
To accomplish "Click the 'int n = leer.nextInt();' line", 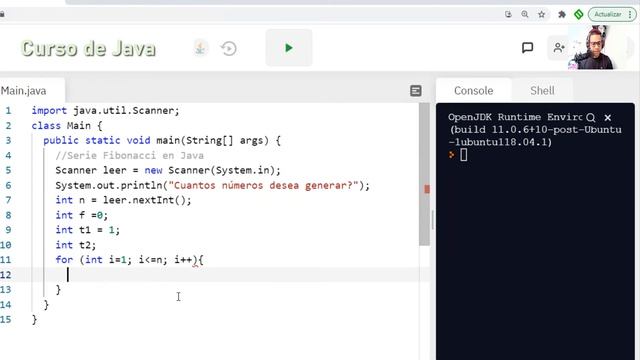I will tap(123, 200).
